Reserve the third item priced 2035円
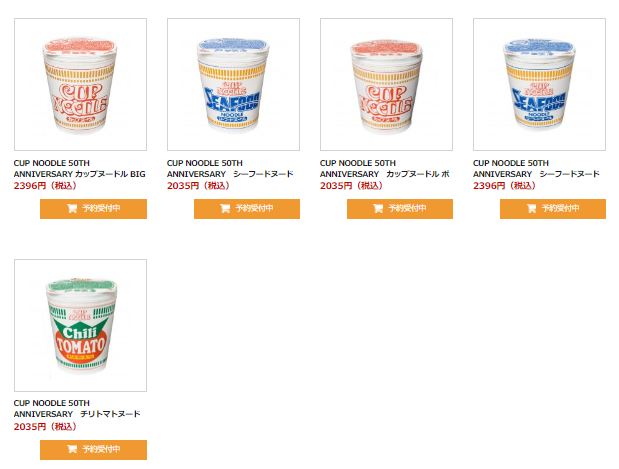This screenshot has height=469, width=619. tap(400, 209)
